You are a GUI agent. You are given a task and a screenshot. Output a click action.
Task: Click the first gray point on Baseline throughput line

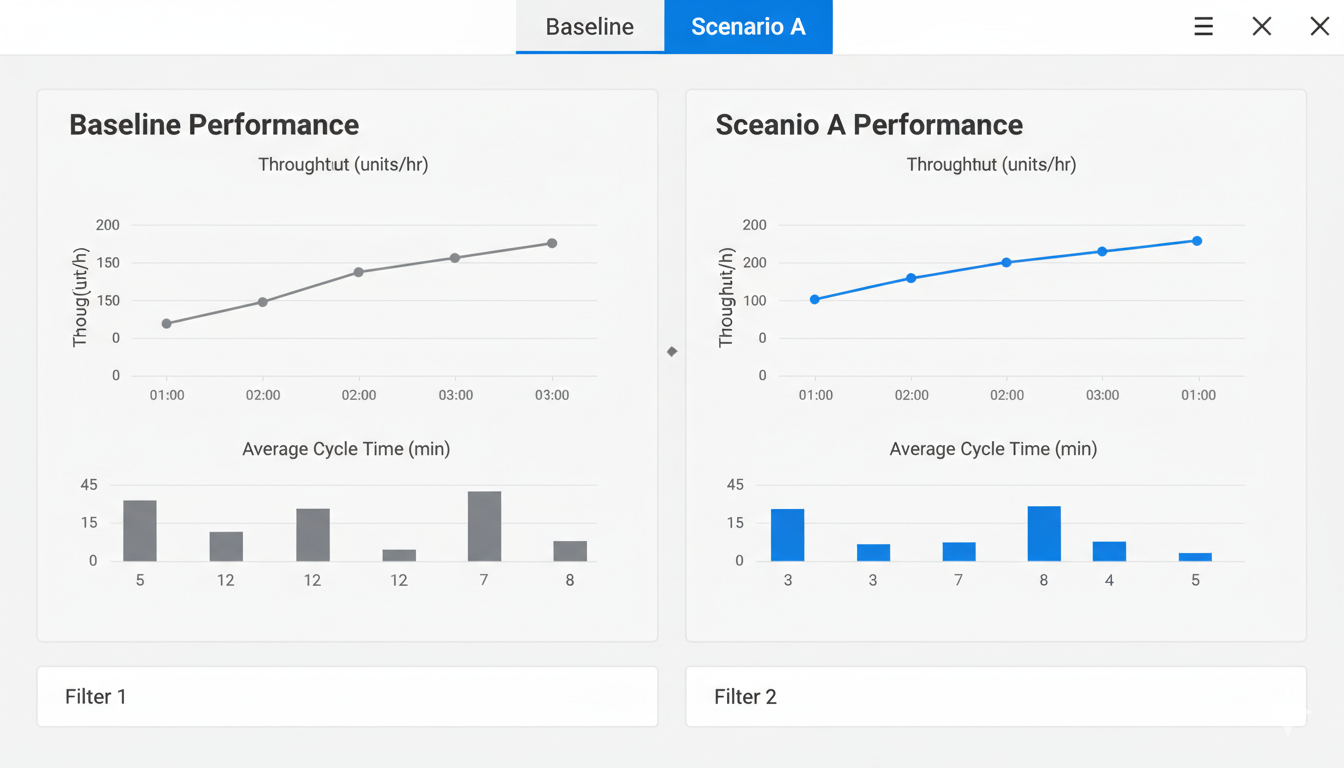click(167, 324)
